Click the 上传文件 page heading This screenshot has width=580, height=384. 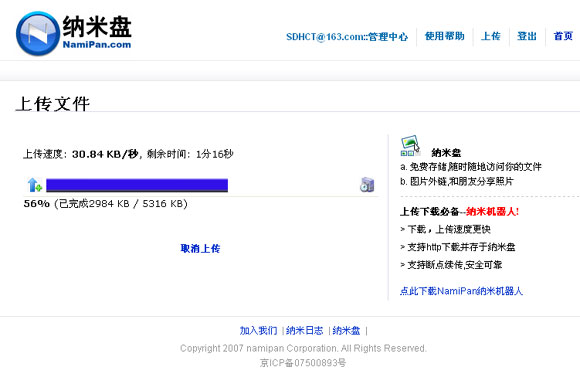pyautogui.click(x=53, y=104)
